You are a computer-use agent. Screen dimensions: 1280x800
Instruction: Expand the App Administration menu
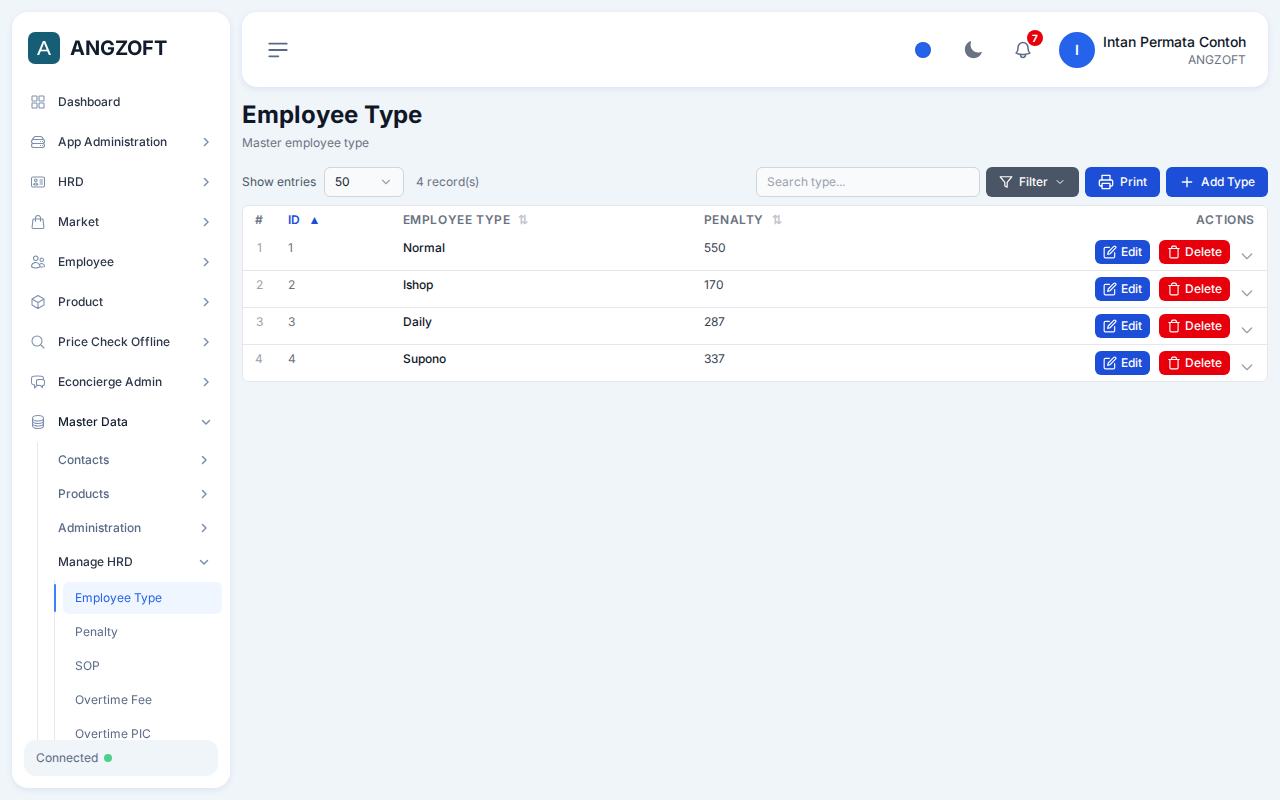(121, 142)
